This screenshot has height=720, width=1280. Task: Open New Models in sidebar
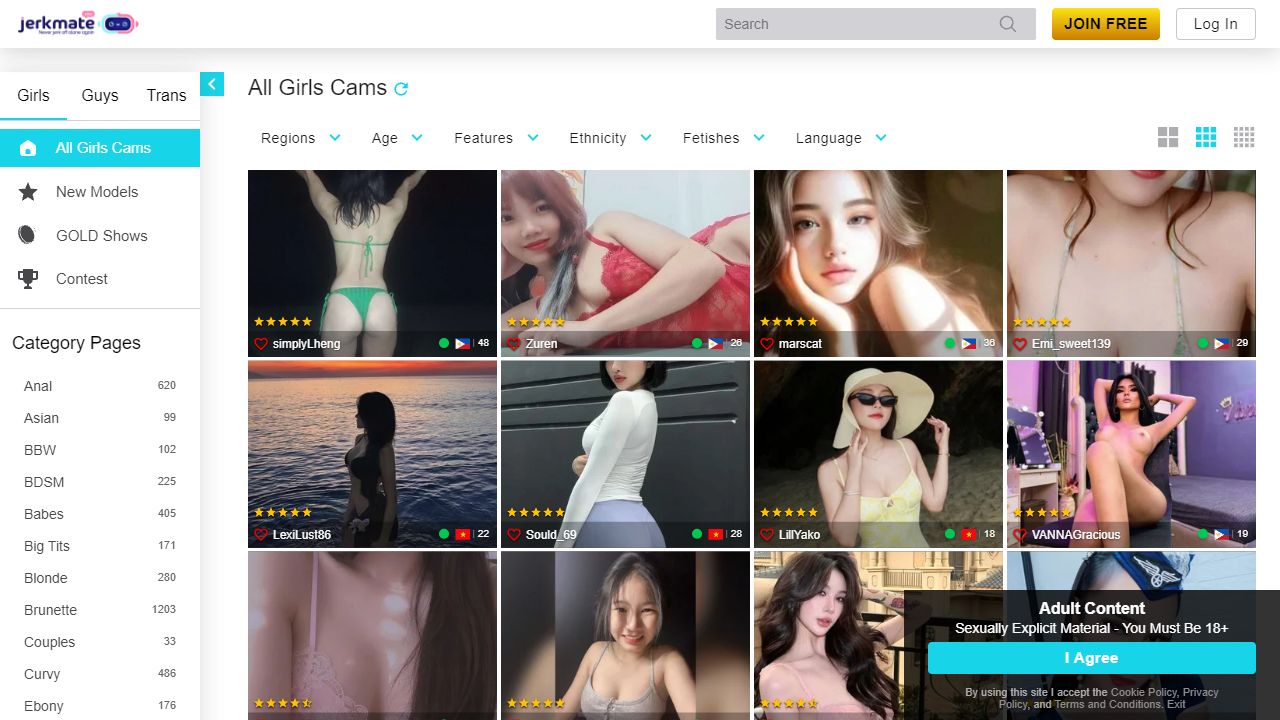[x=100, y=192]
